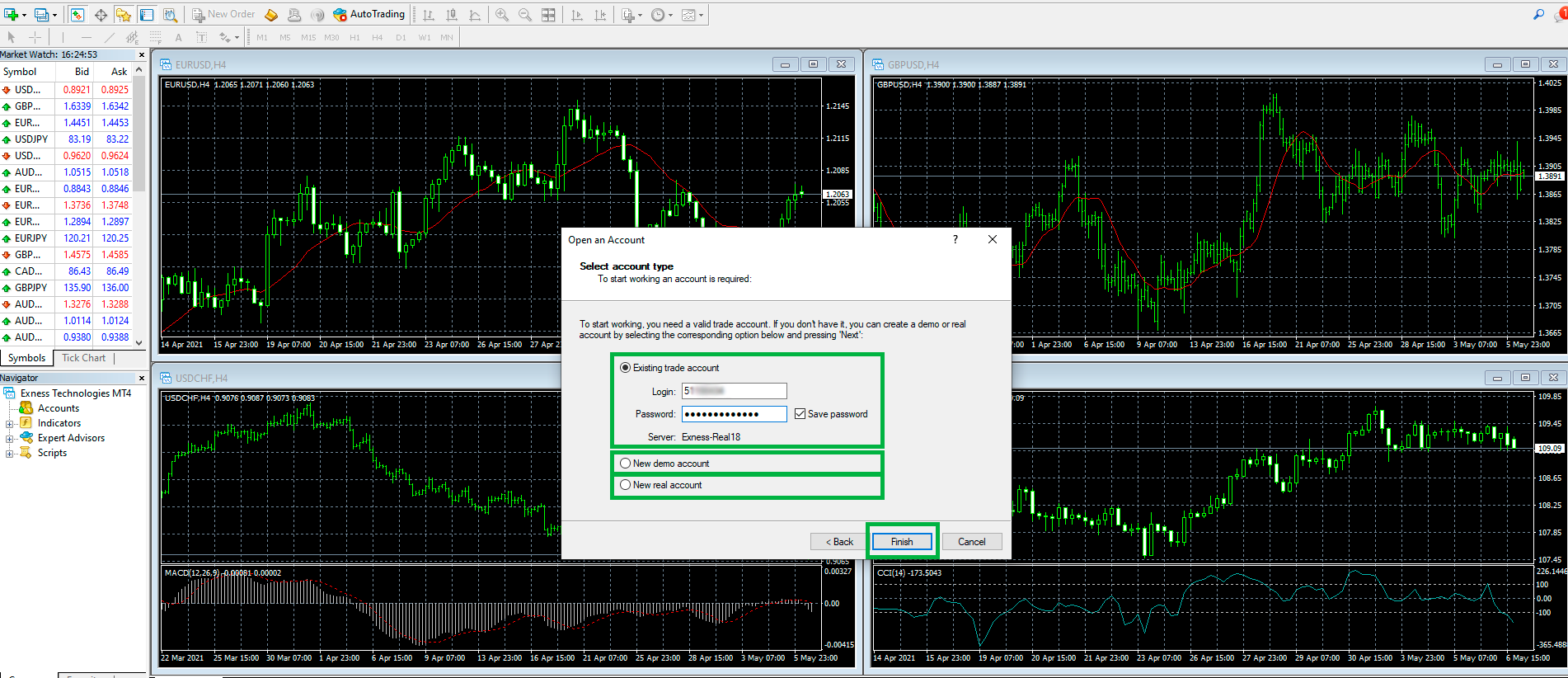Select the arrow cursor tool
This screenshot has width=1568, height=678.
[11, 37]
